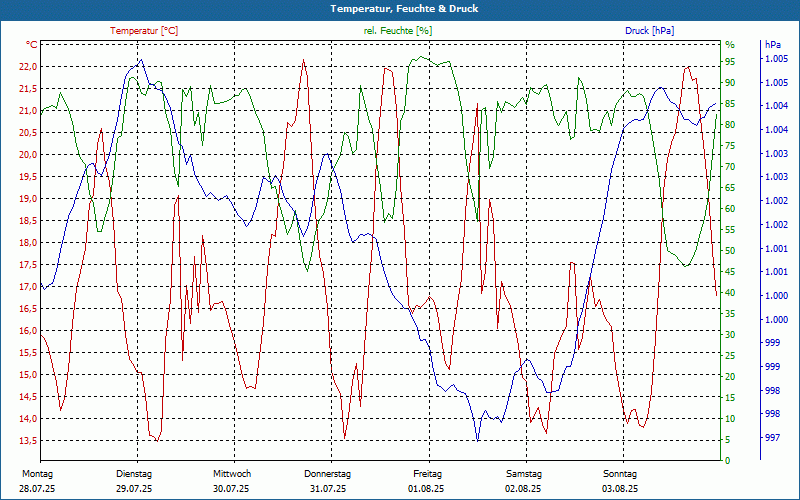This screenshot has height=500, width=800.
Task: Click the green 45 humidity axis value
Action: click(x=730, y=271)
